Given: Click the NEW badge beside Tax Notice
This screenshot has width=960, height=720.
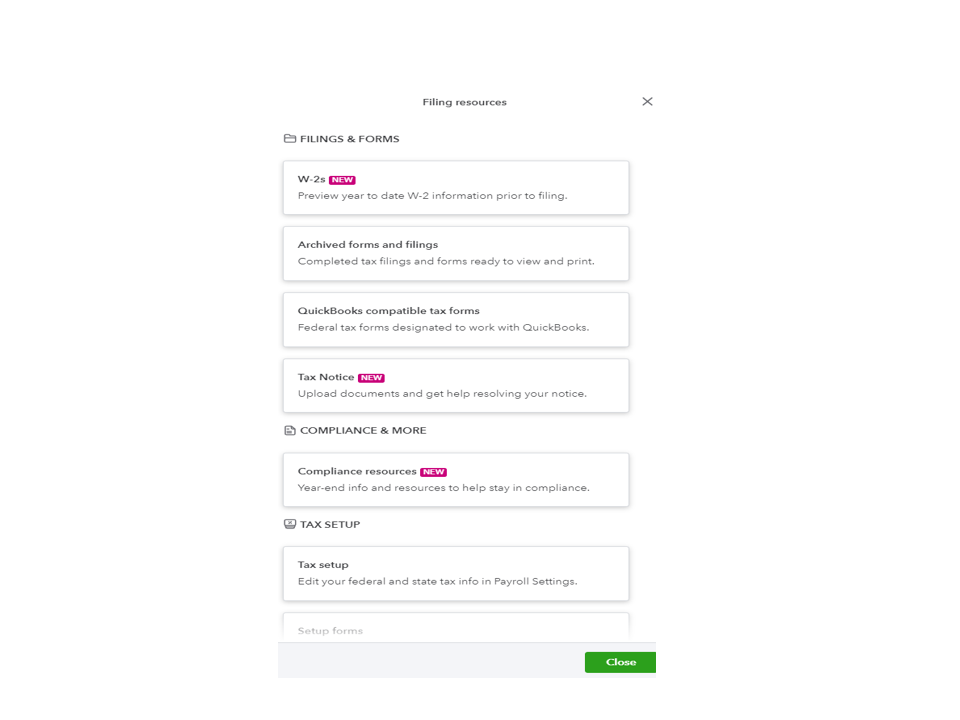Looking at the screenshot, I should coord(371,378).
